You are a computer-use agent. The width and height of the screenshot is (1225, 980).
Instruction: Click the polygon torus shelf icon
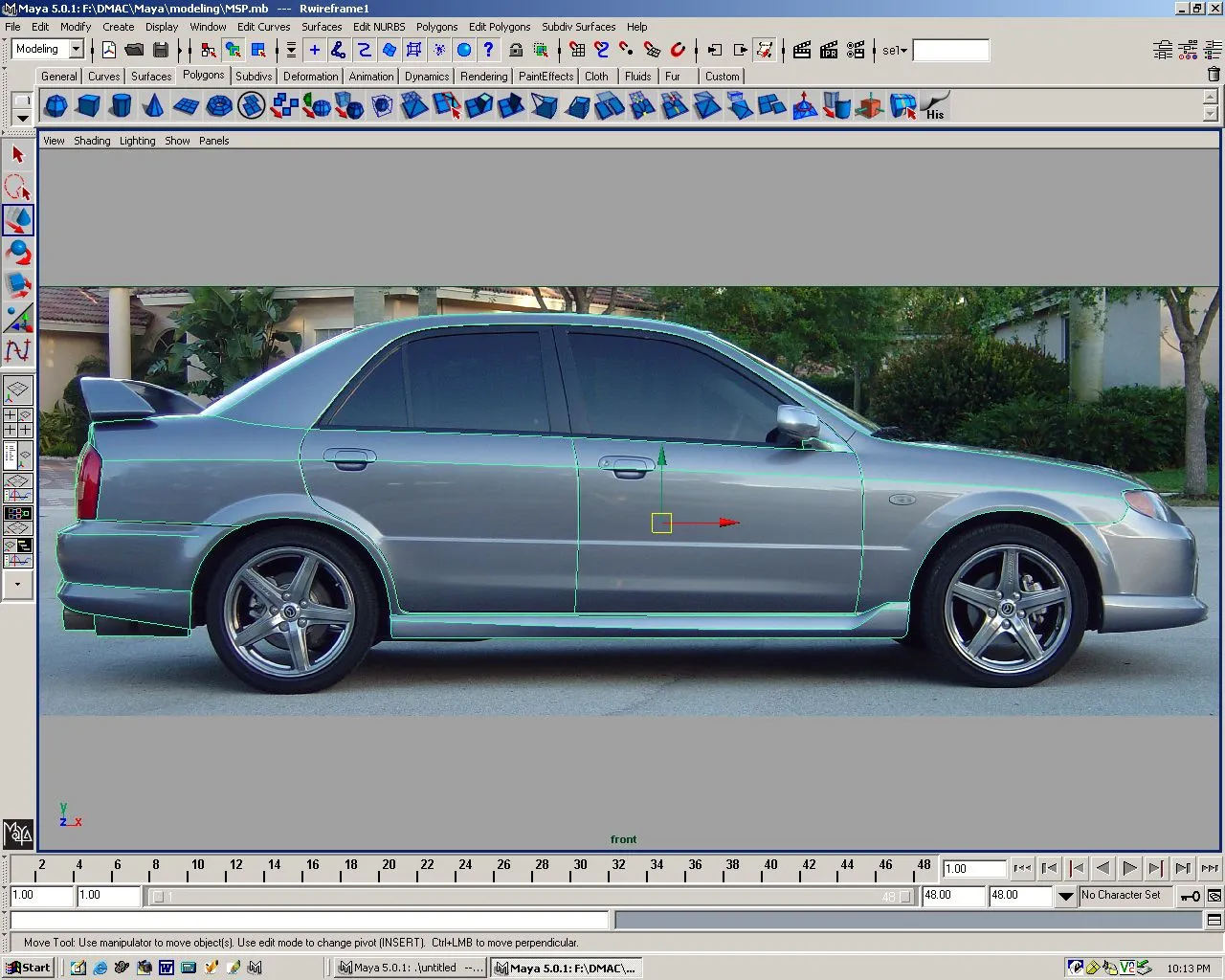pyautogui.click(x=219, y=106)
